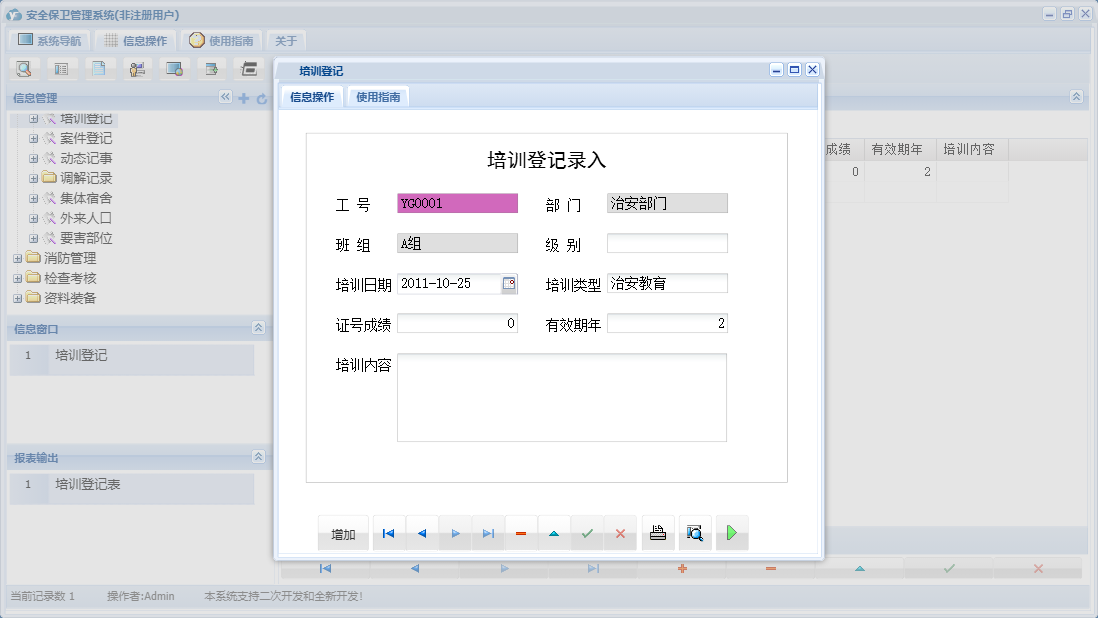
Task: Open the report list toolbar icon
Action: (61, 68)
